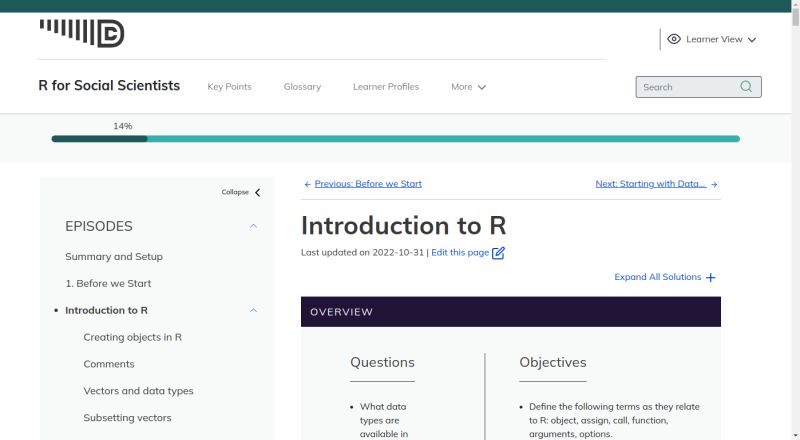Open Key Points page
800x440 pixels.
pyautogui.click(x=230, y=87)
